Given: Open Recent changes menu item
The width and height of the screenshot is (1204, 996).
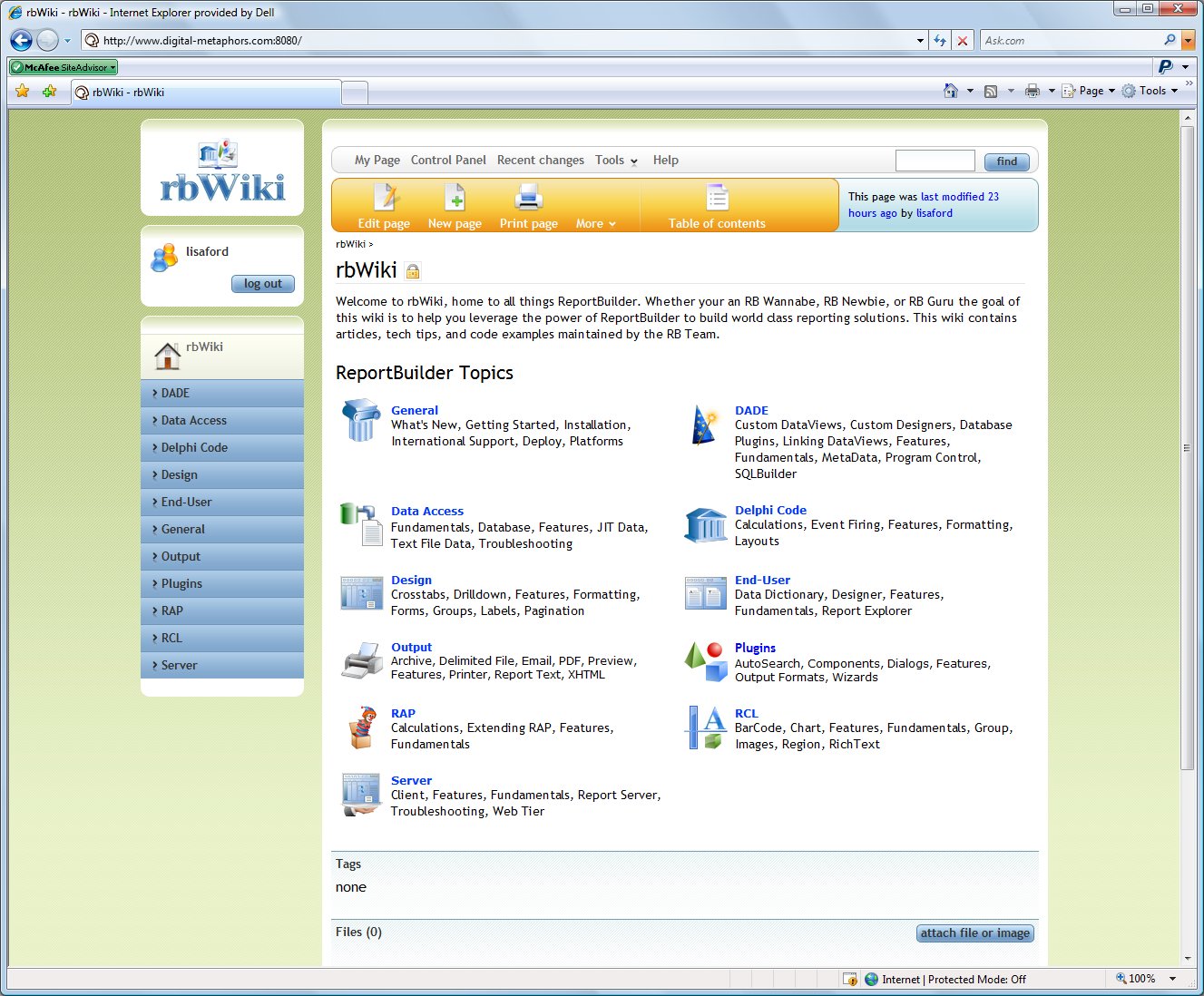Looking at the screenshot, I should pyautogui.click(x=541, y=161).
